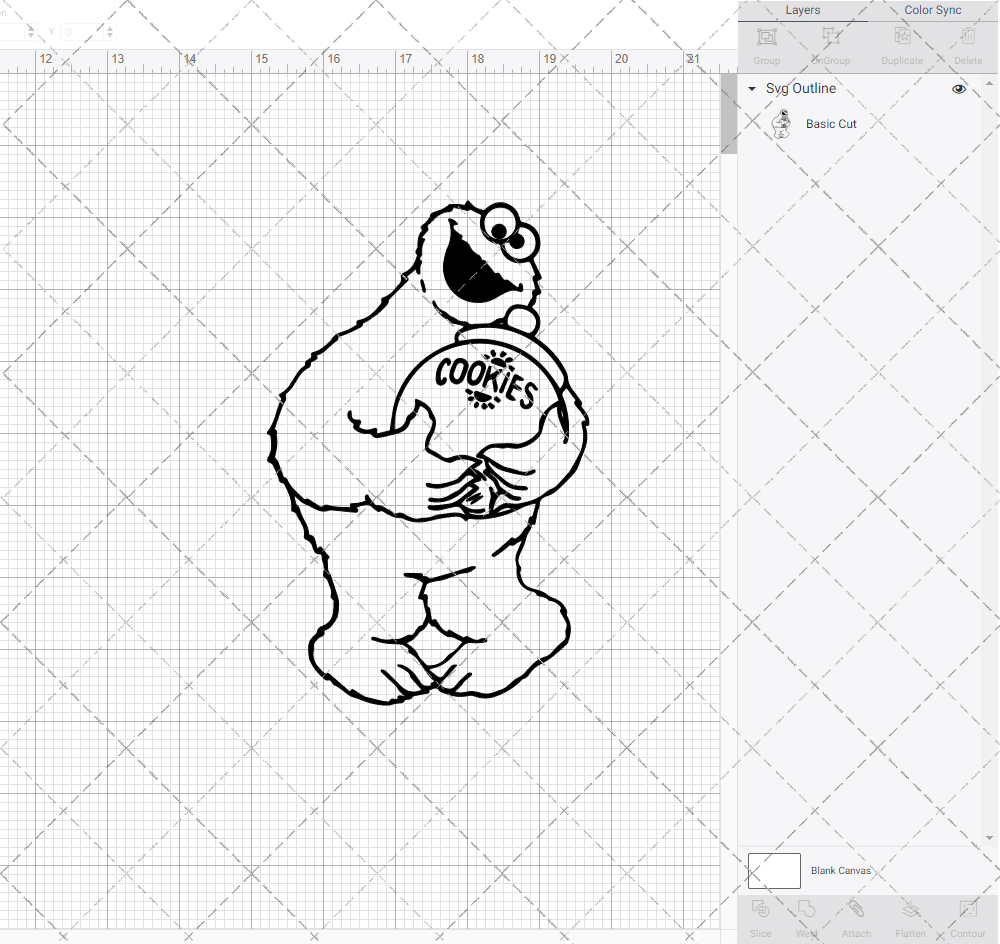This screenshot has width=1000, height=944.
Task: Switch to the Color Sync tab
Action: (932, 10)
